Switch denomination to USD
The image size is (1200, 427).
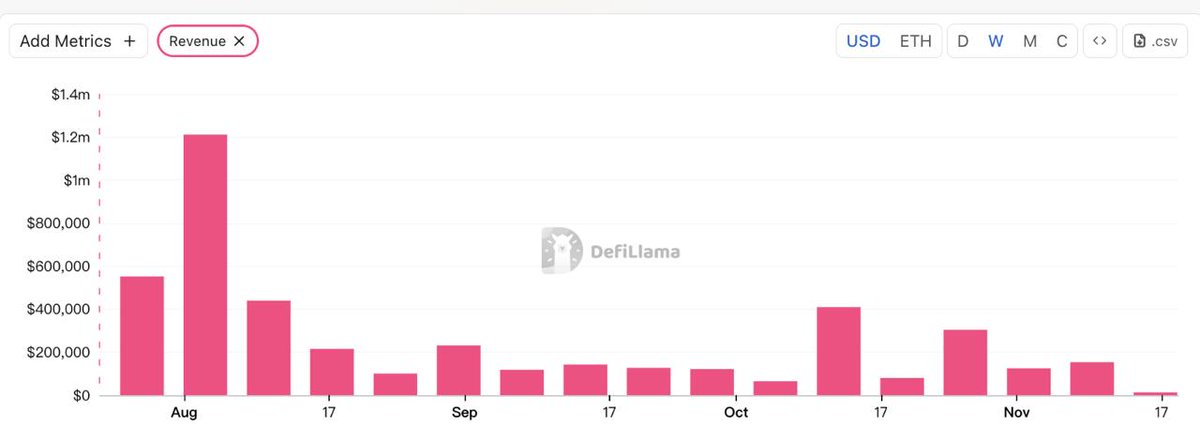863,41
